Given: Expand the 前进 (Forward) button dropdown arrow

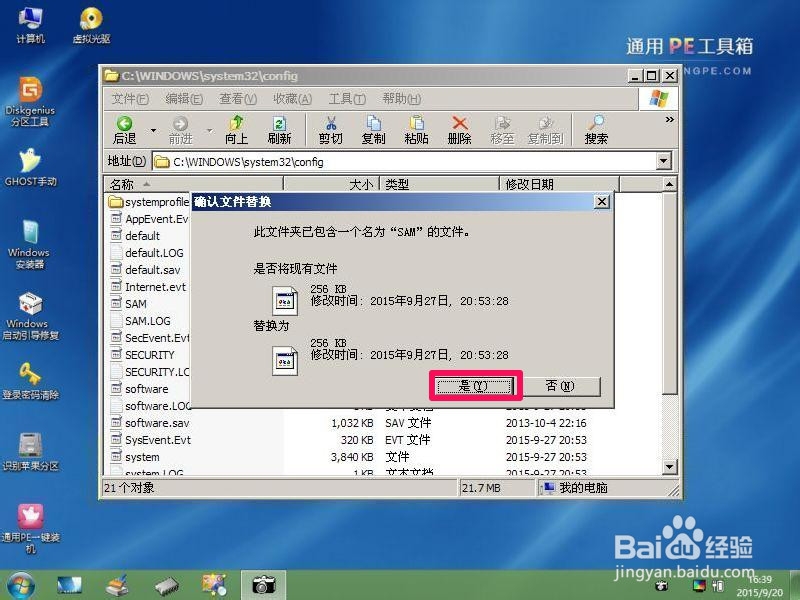Looking at the screenshot, I should pyautogui.click(x=207, y=130).
